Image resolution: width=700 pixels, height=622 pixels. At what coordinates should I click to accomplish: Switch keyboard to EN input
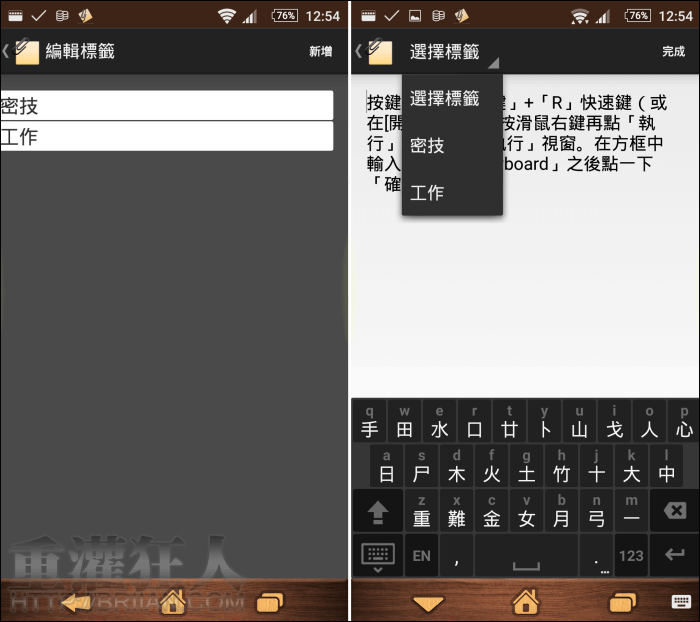point(422,555)
